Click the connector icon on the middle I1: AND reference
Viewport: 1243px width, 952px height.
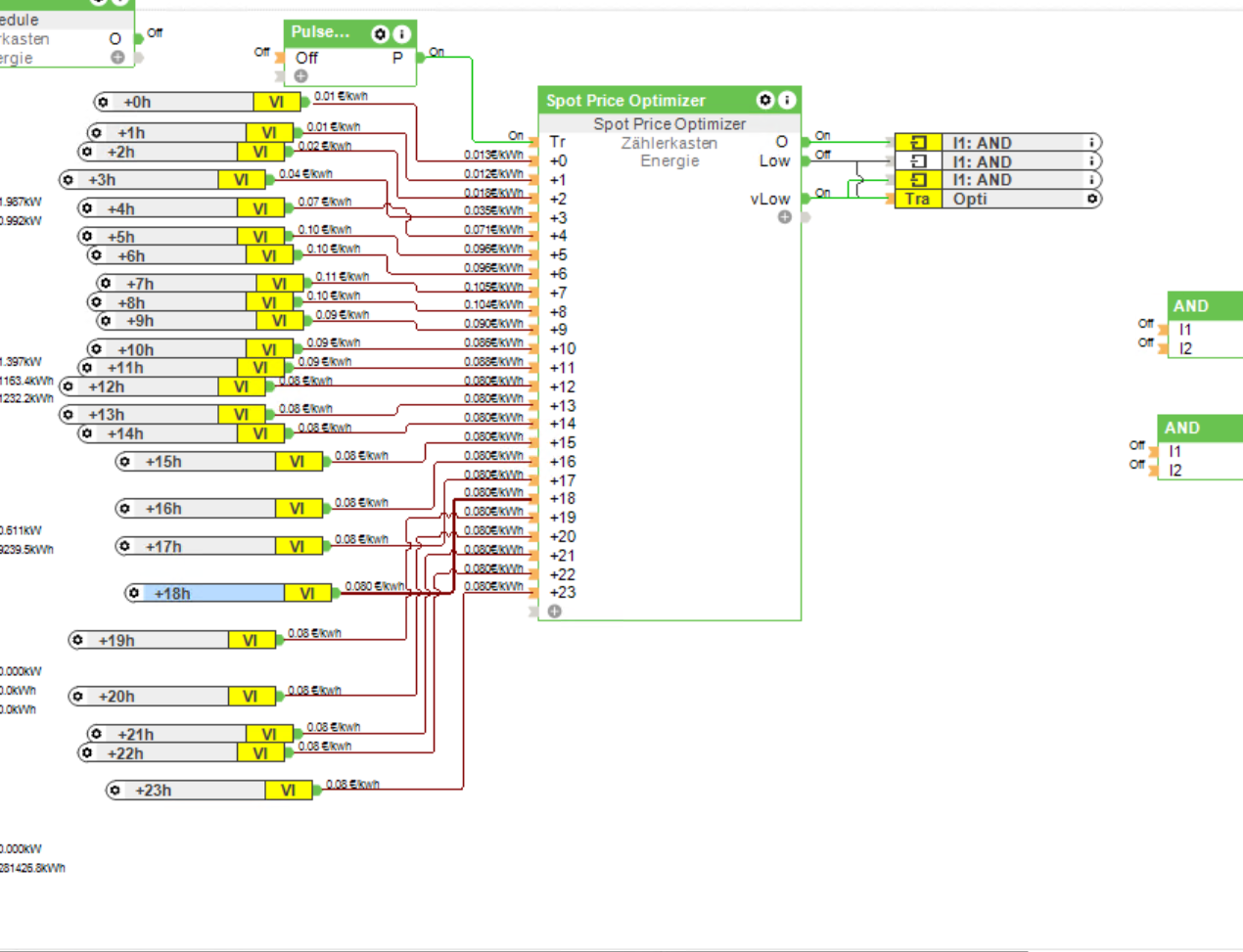918,161
